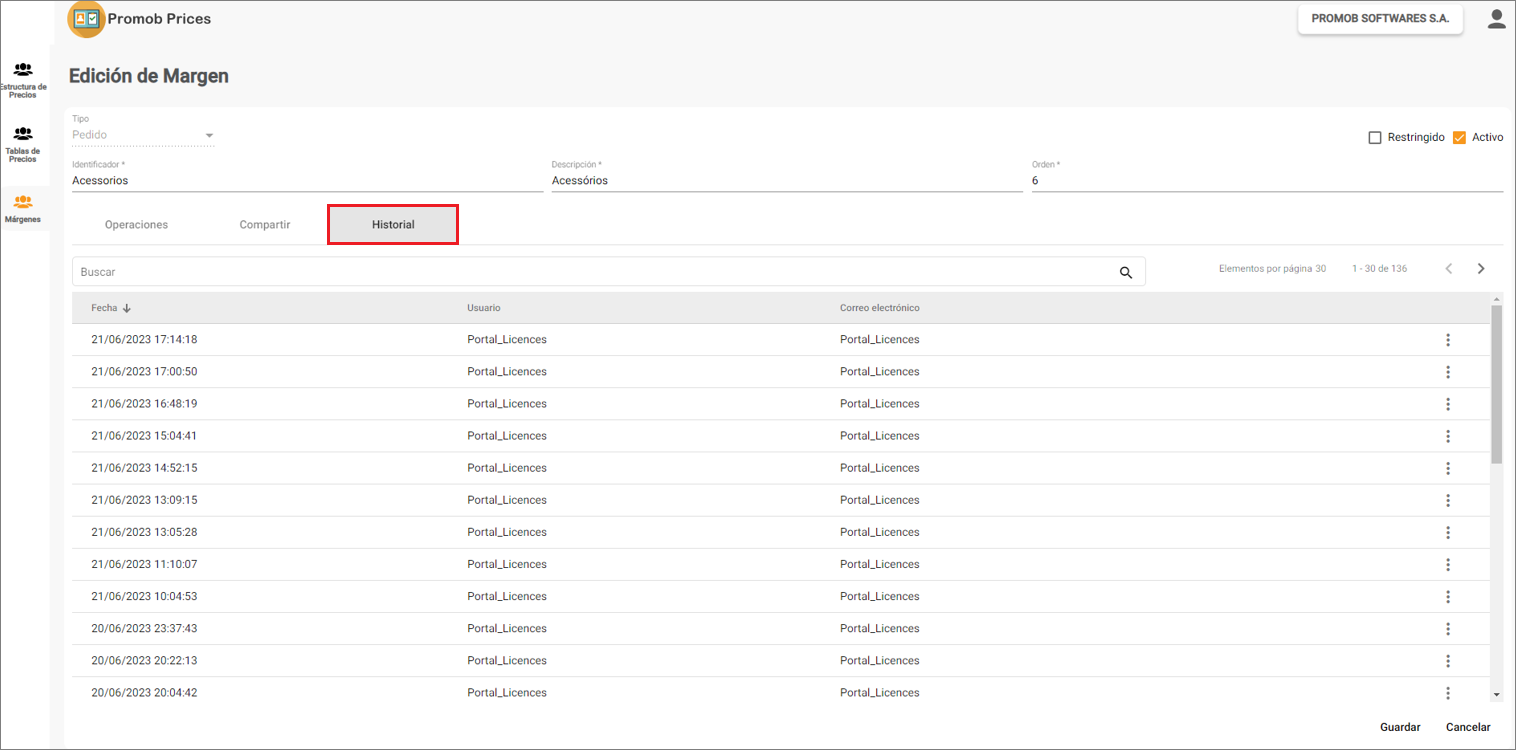
Task: Expand the Tipo Pedido dropdown
Action: [143, 135]
